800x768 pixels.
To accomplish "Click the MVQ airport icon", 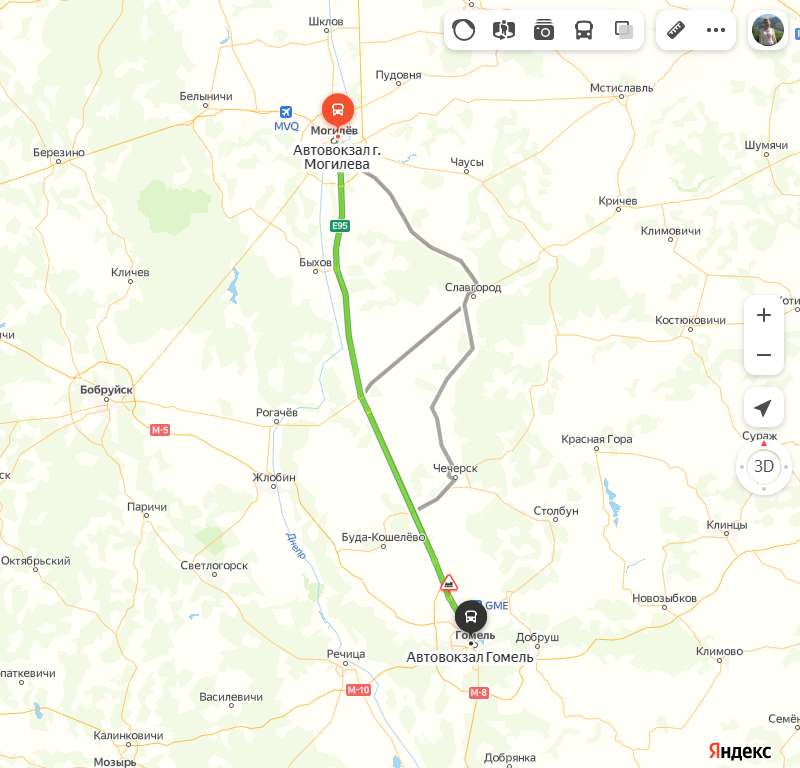I will coord(286,112).
